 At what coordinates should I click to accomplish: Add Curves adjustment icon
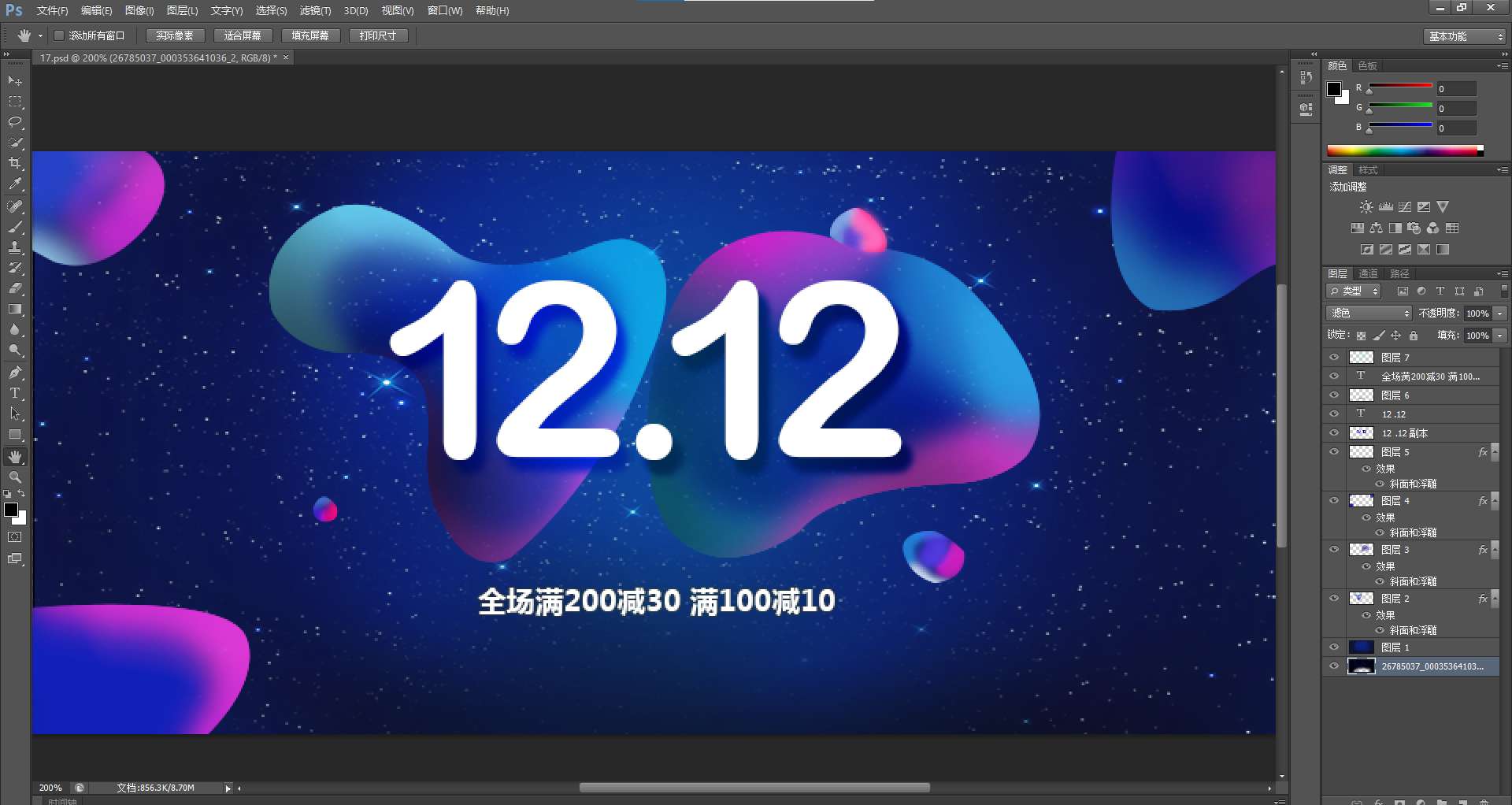tap(1405, 207)
